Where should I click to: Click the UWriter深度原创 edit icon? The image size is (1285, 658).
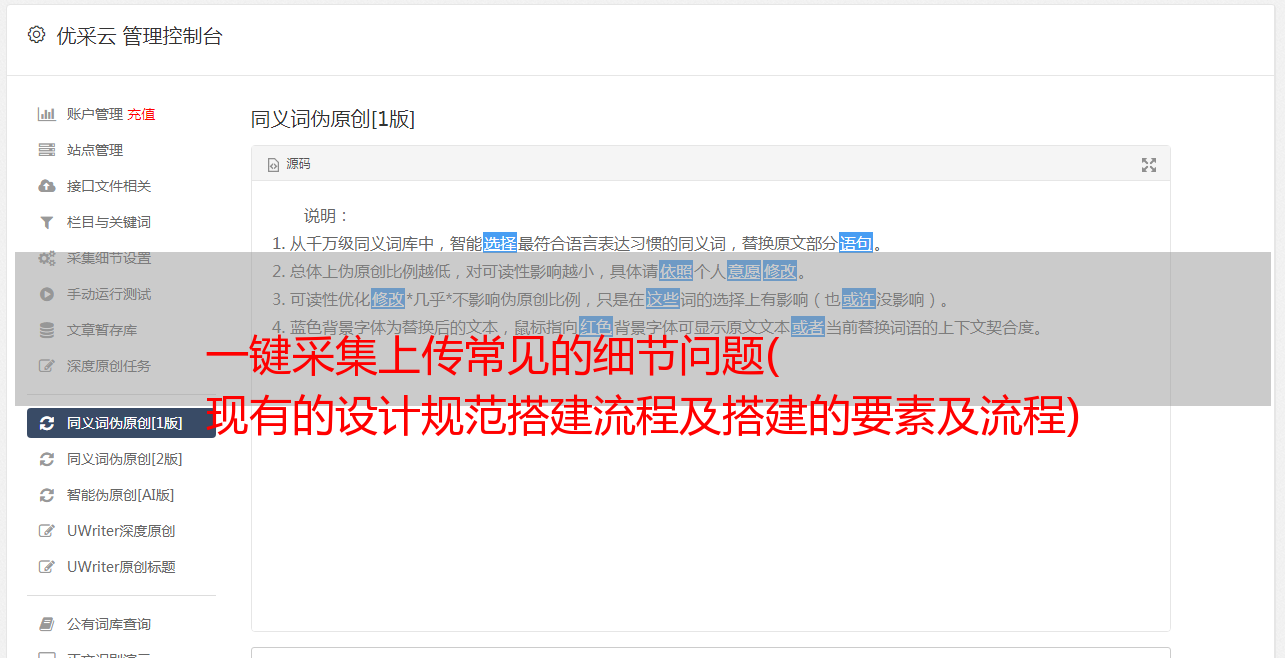[46, 531]
